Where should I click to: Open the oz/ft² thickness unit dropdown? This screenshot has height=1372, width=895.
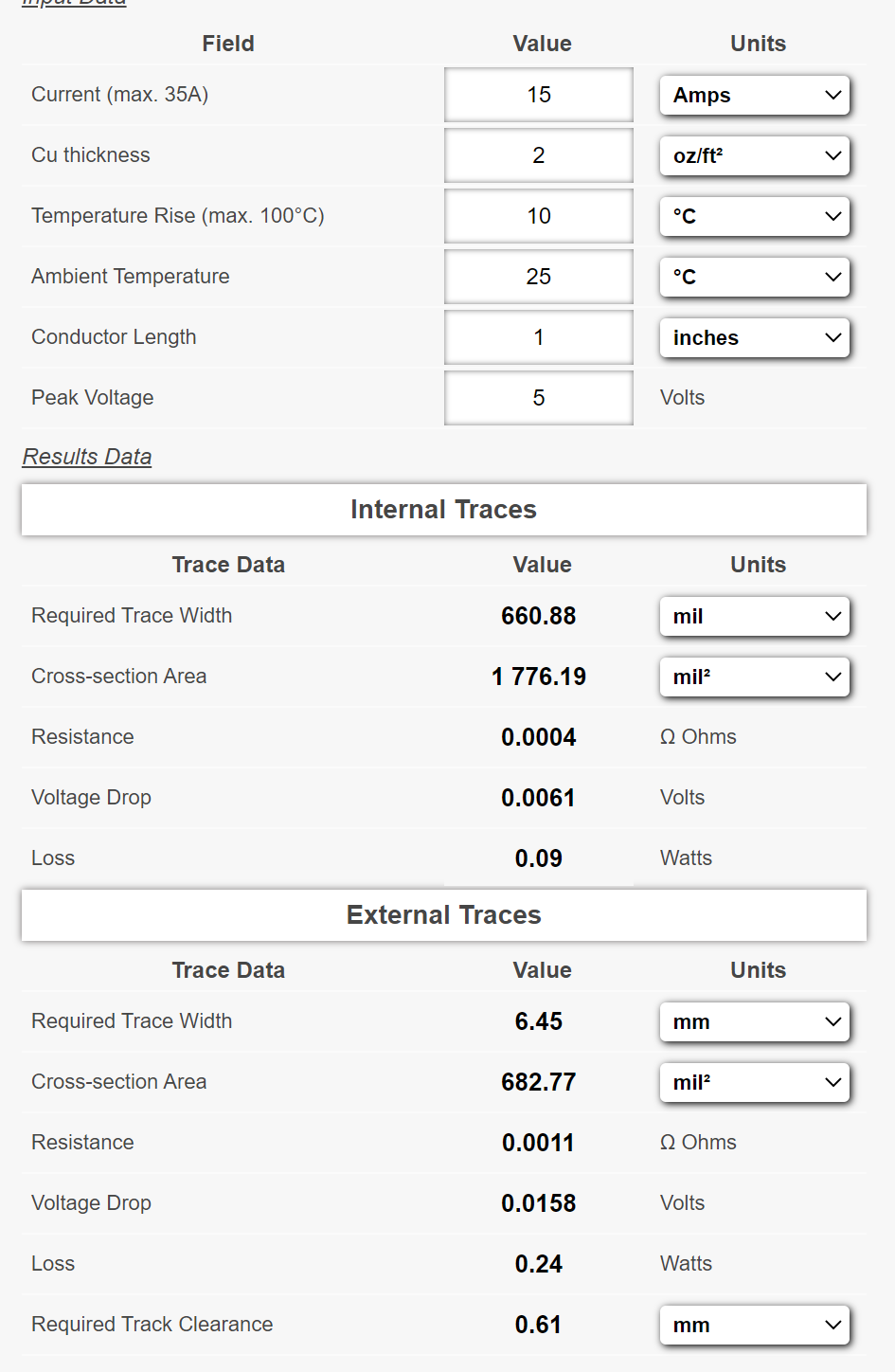pos(754,156)
